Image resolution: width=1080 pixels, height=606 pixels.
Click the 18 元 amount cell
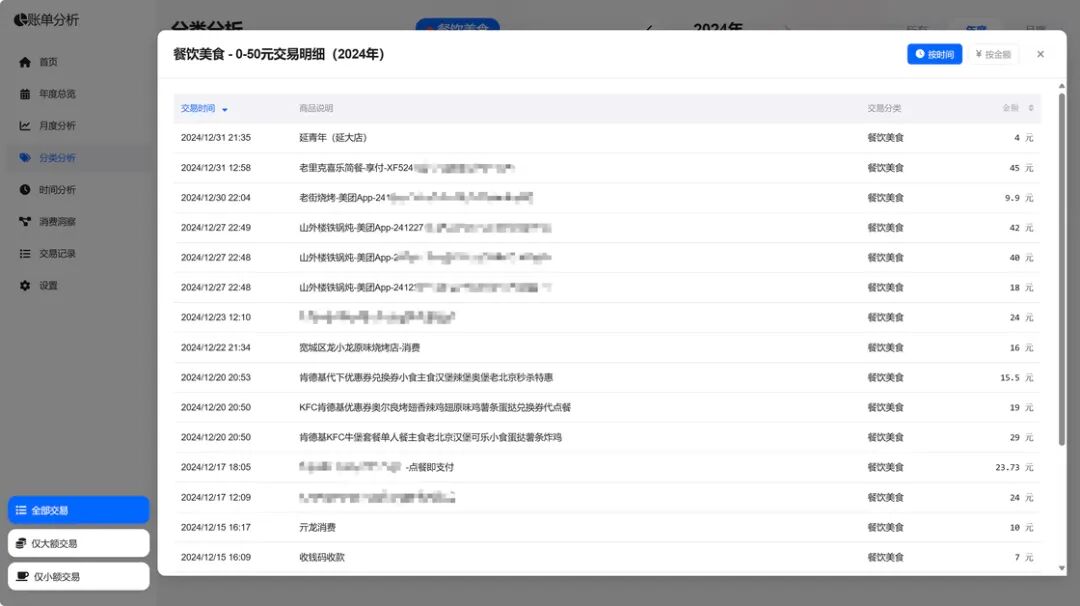1021,288
